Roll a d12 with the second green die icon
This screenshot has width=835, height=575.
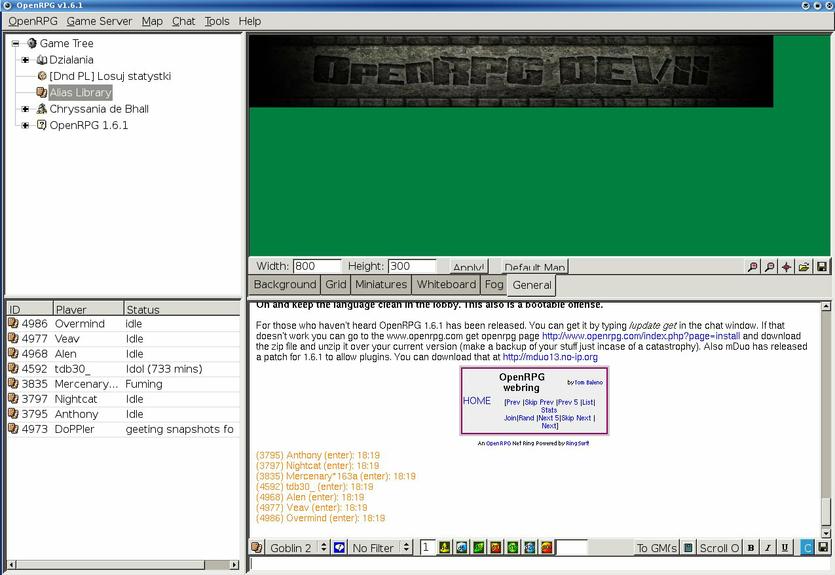point(513,547)
